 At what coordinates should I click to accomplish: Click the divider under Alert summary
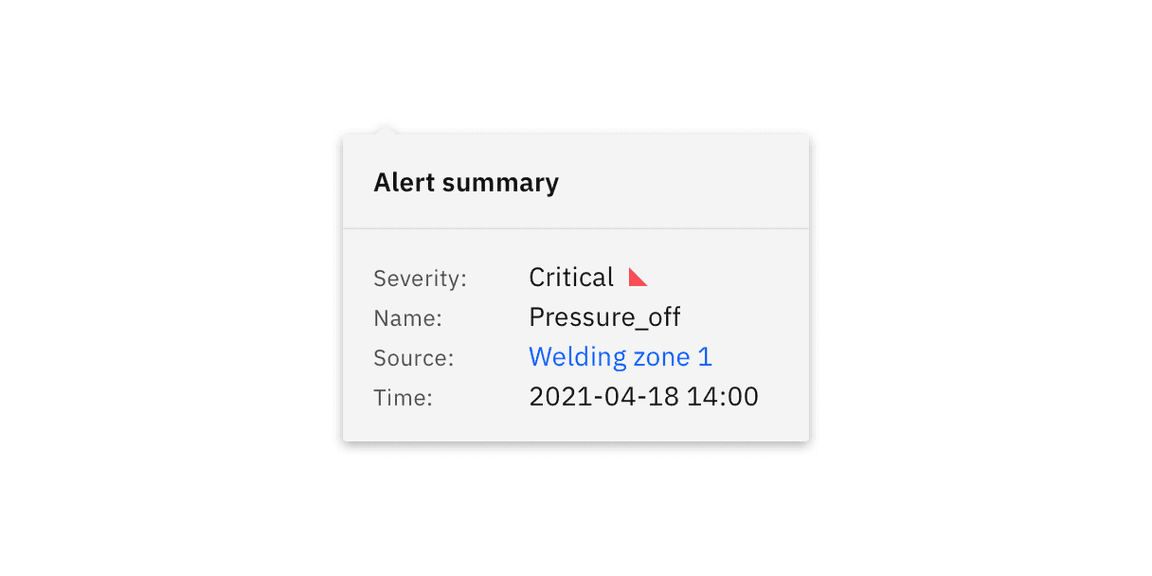pyautogui.click(x=575, y=227)
